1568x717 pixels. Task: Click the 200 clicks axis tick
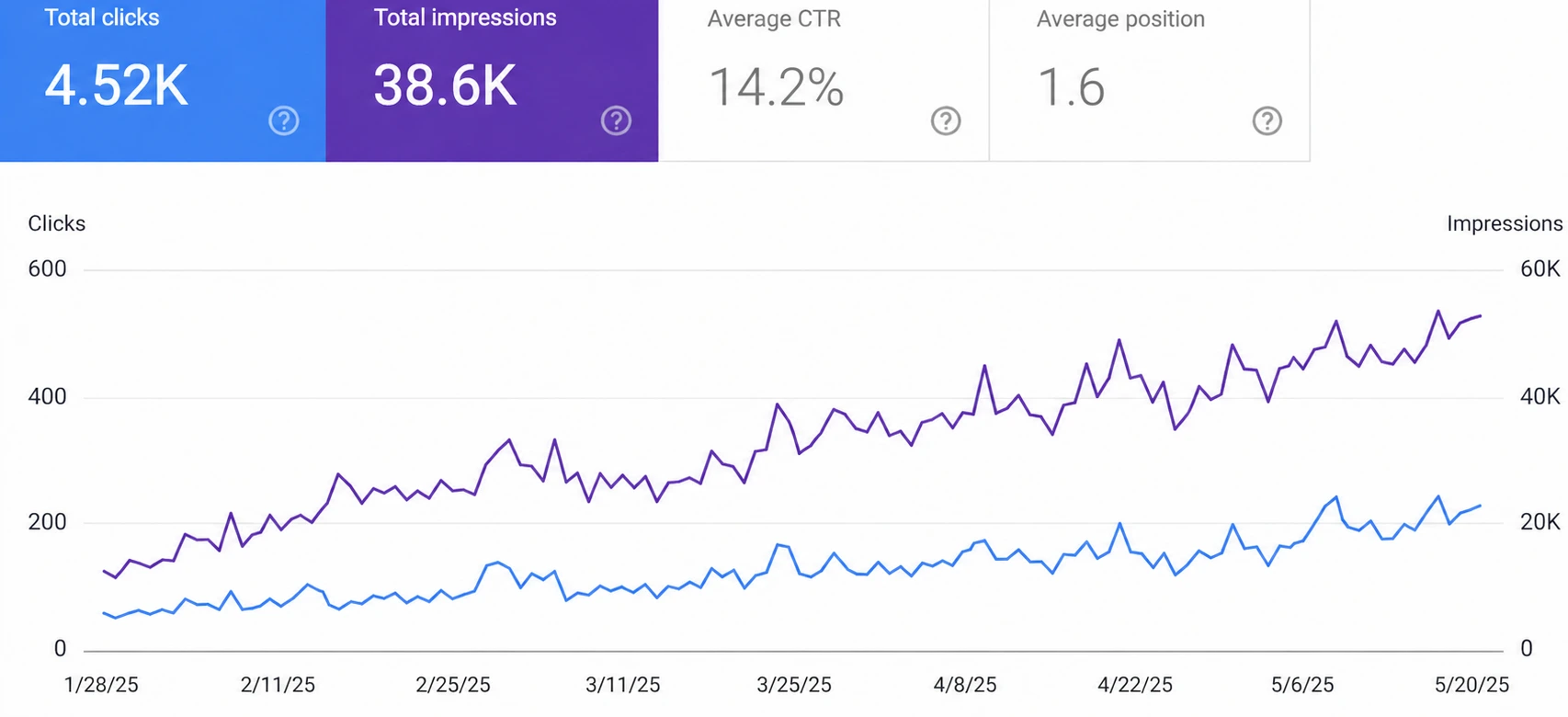pyautogui.click(x=48, y=522)
